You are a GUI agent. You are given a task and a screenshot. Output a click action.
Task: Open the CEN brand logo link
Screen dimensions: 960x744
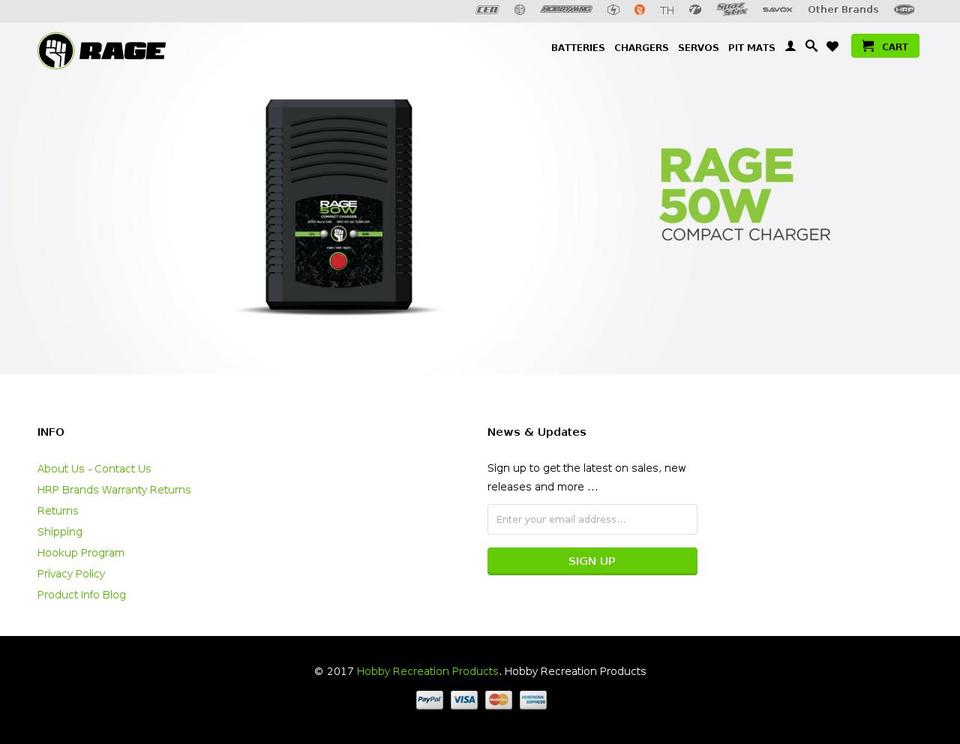[x=487, y=10]
